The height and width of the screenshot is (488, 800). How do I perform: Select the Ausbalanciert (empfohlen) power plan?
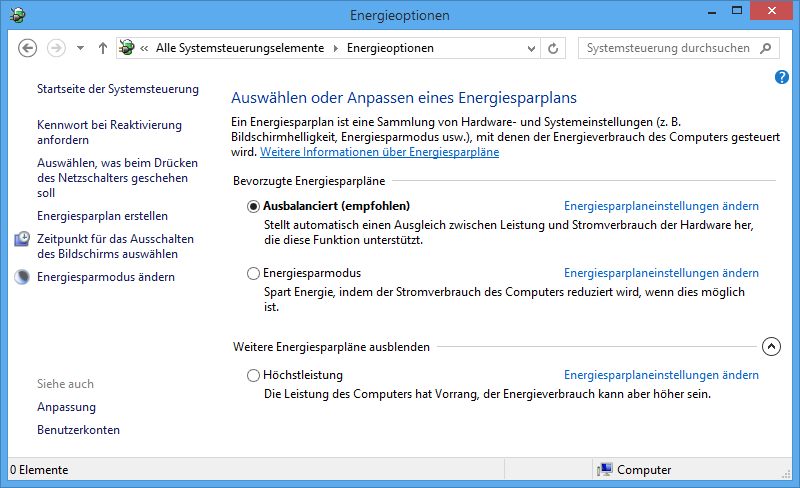(x=253, y=206)
